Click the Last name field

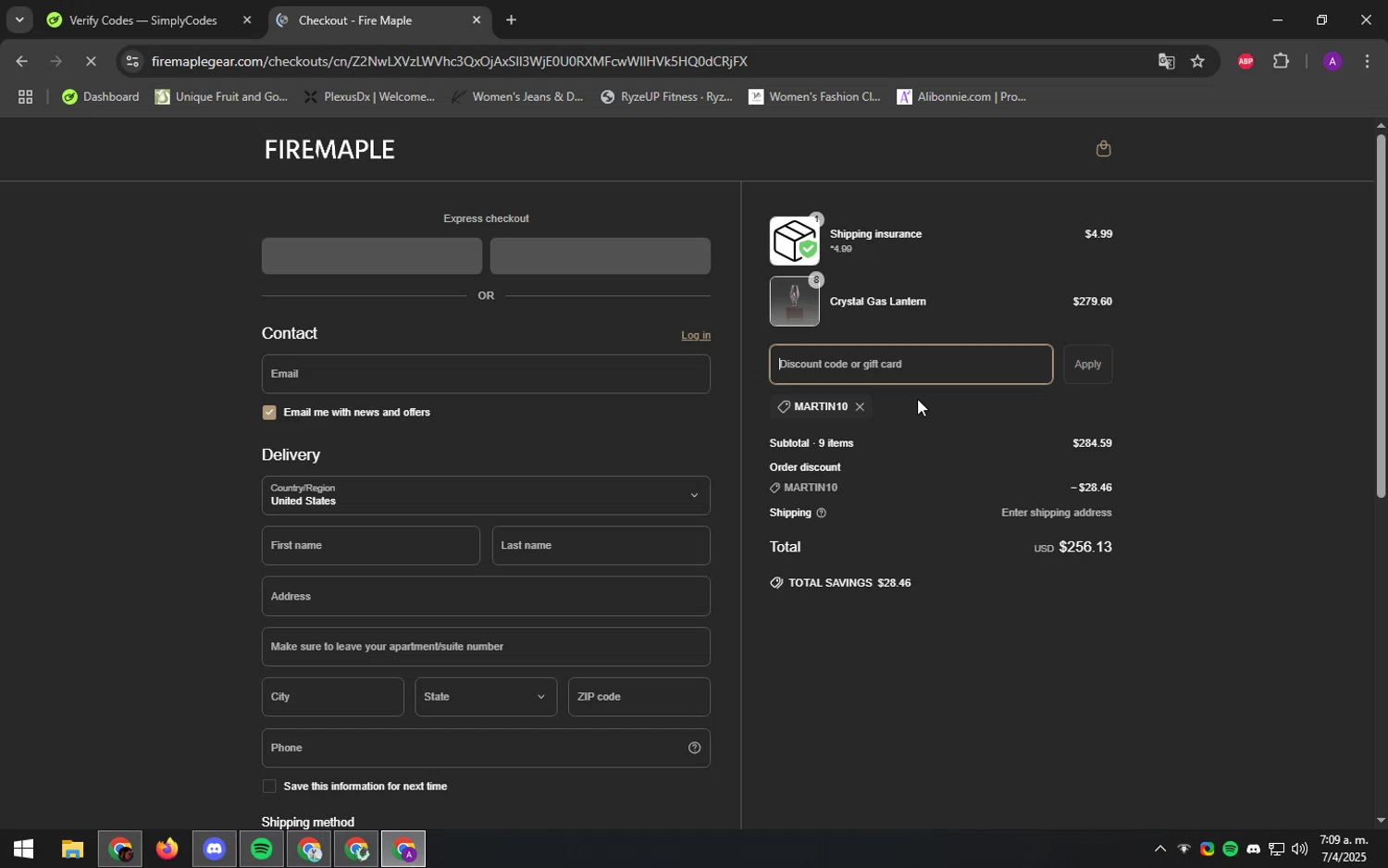(601, 546)
